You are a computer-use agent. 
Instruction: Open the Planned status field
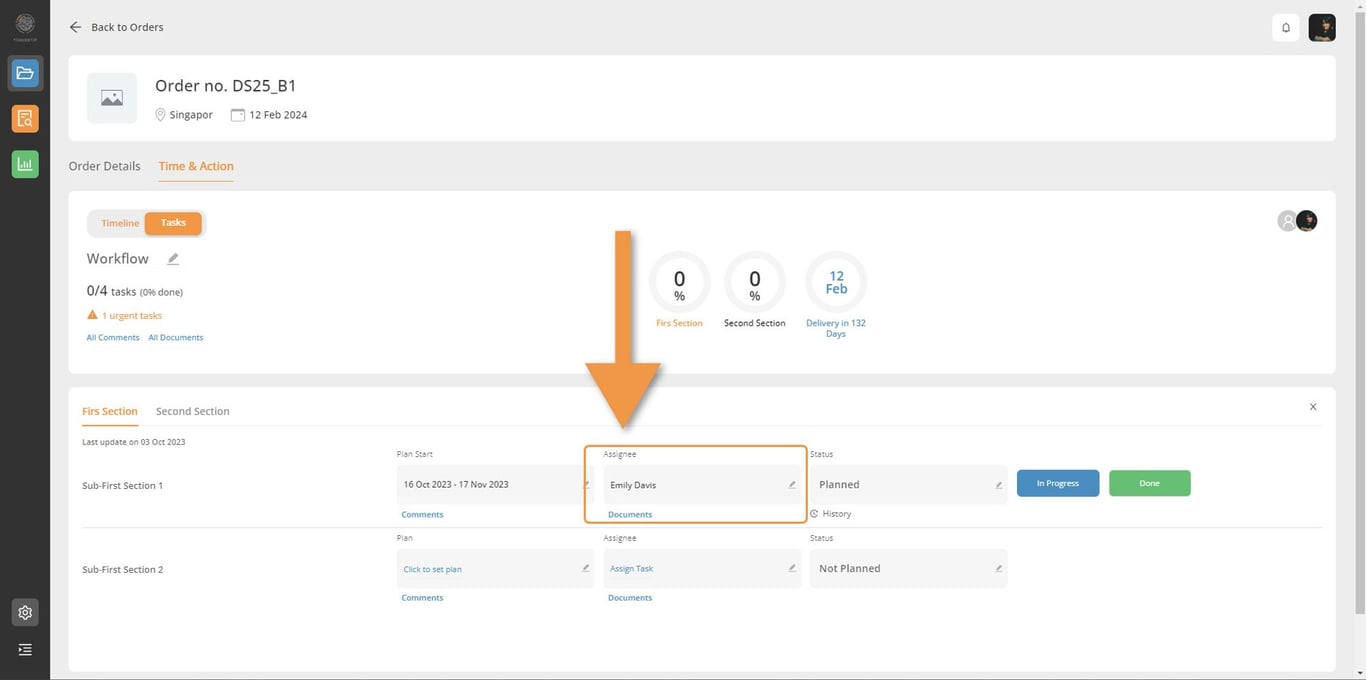click(908, 484)
